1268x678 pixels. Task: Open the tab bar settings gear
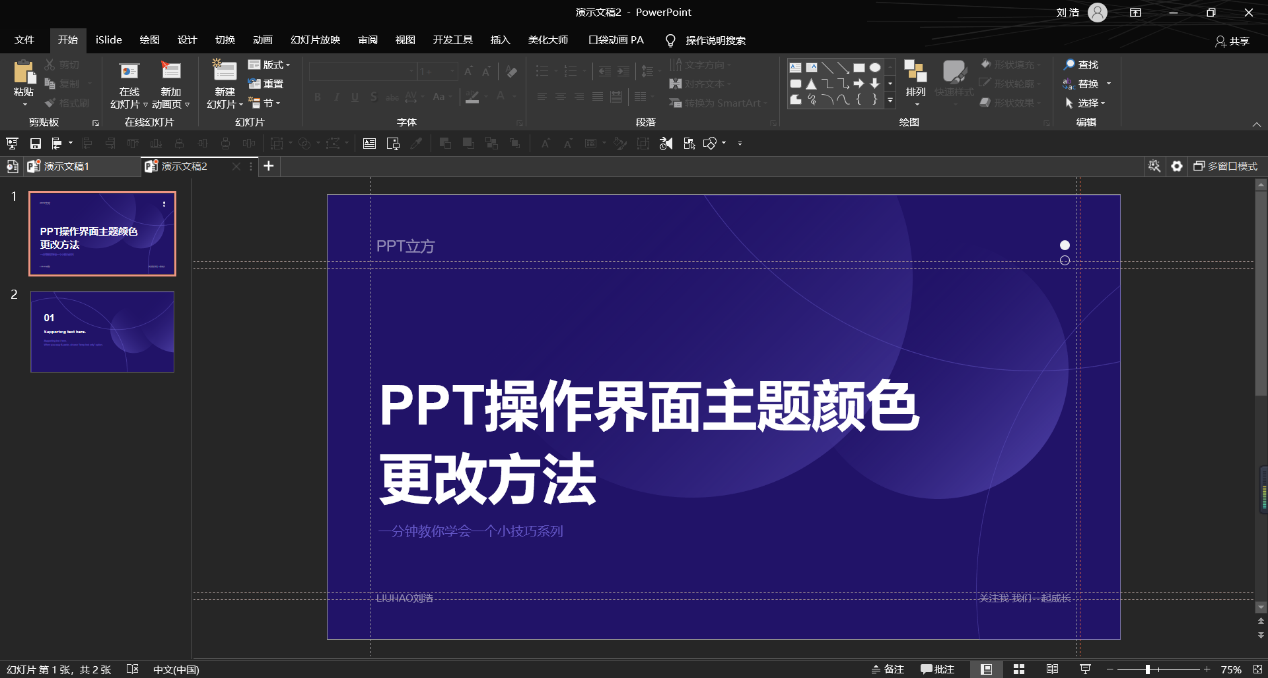click(x=1177, y=166)
